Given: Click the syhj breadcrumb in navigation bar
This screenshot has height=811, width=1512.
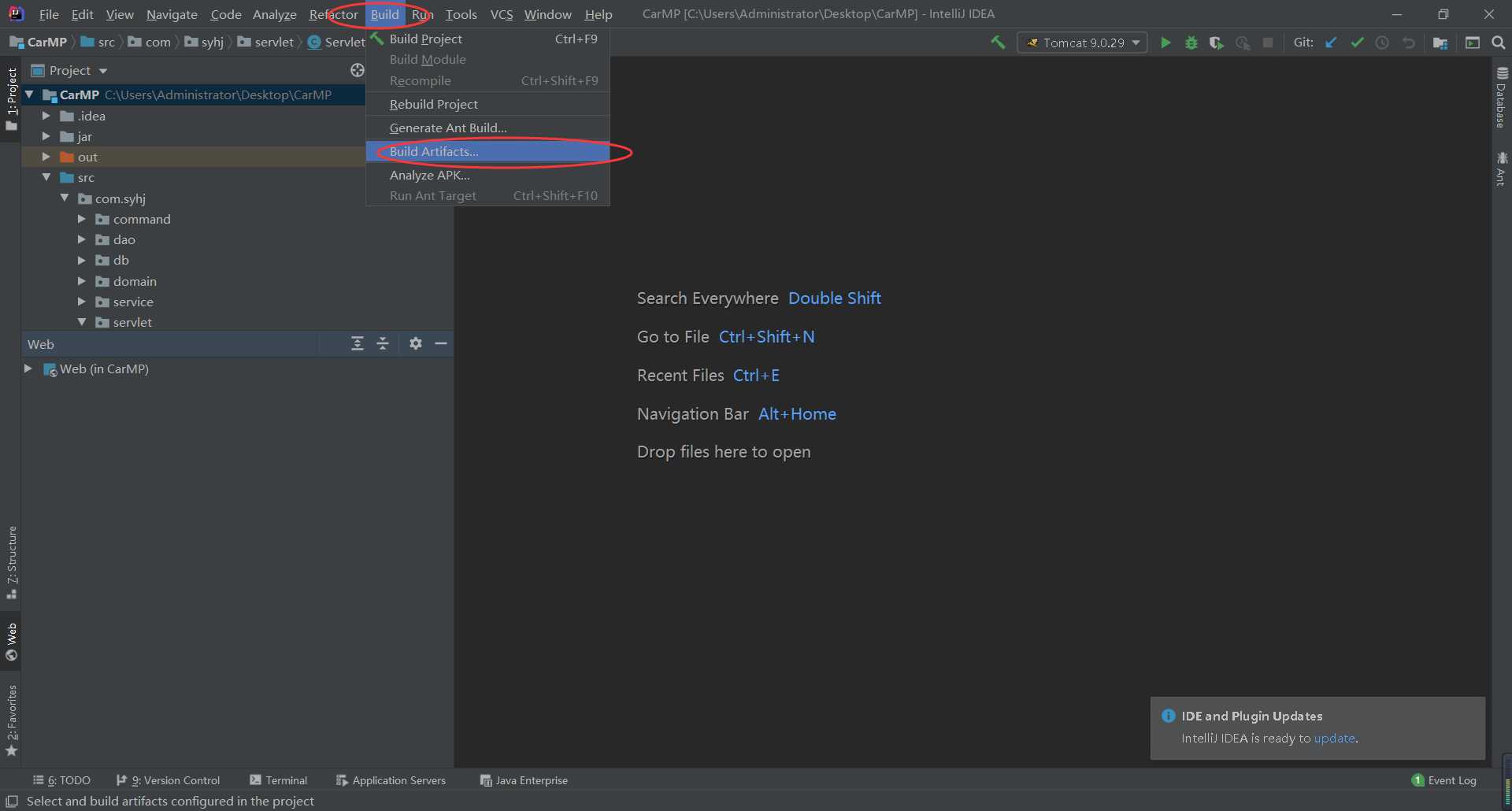Looking at the screenshot, I should (x=205, y=42).
